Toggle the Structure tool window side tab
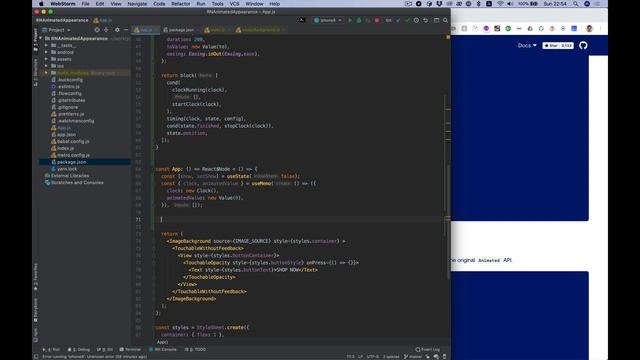Image resolution: width=640 pixels, height=360 pixels. [x=36, y=72]
